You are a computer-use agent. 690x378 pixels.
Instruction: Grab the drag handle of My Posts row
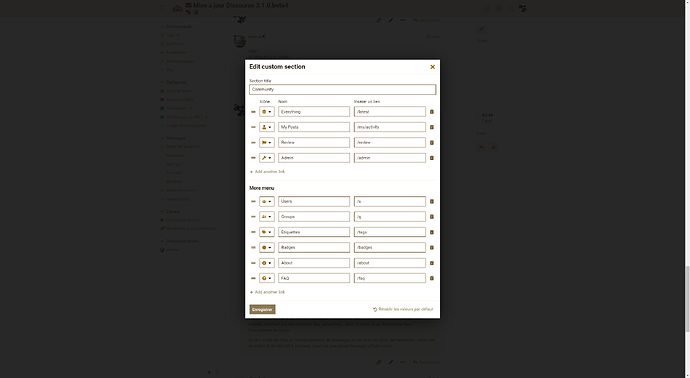tap(253, 127)
